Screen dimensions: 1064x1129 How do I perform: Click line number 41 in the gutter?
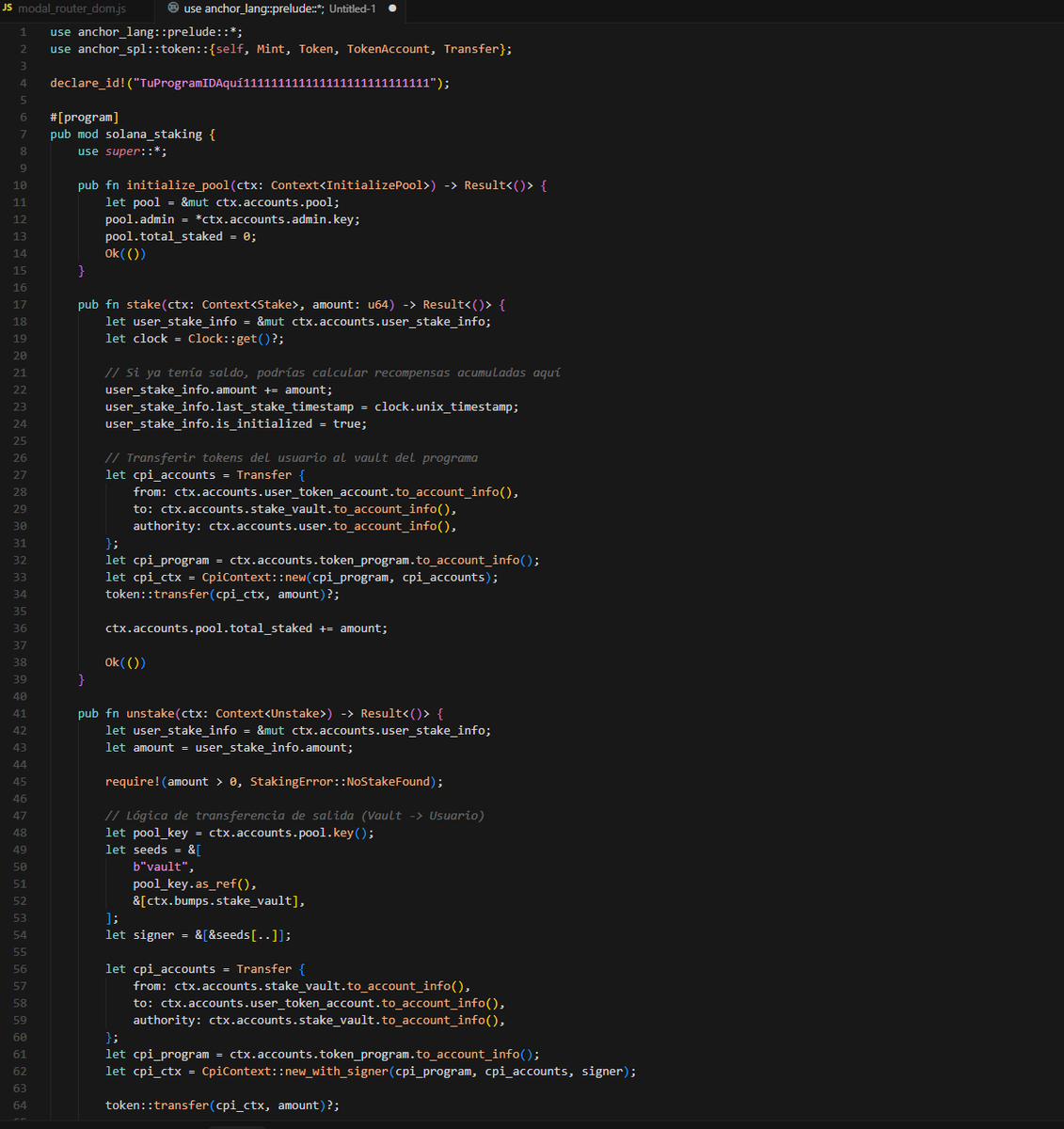coord(20,713)
